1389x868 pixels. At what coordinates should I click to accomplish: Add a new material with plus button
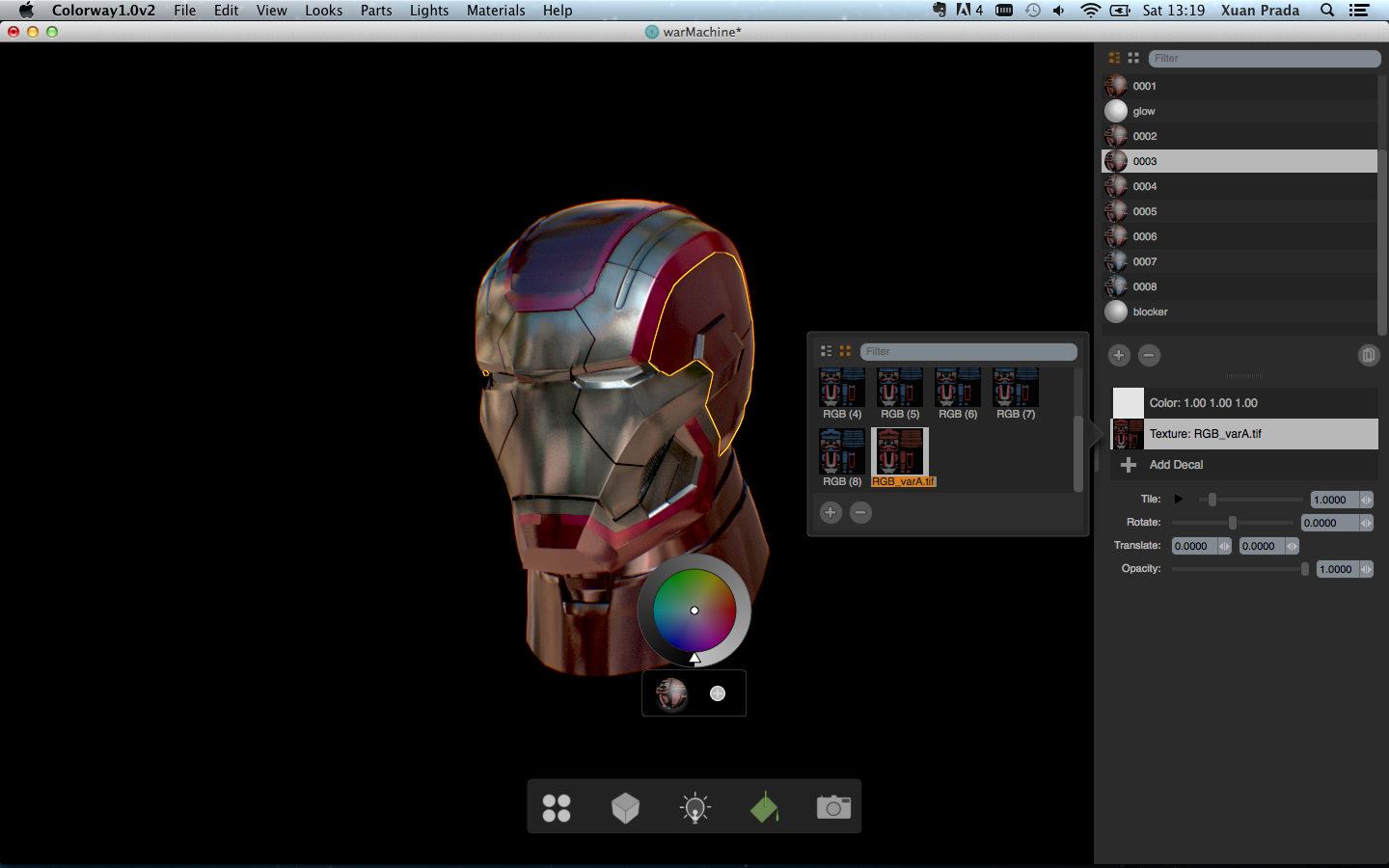pos(1119,355)
